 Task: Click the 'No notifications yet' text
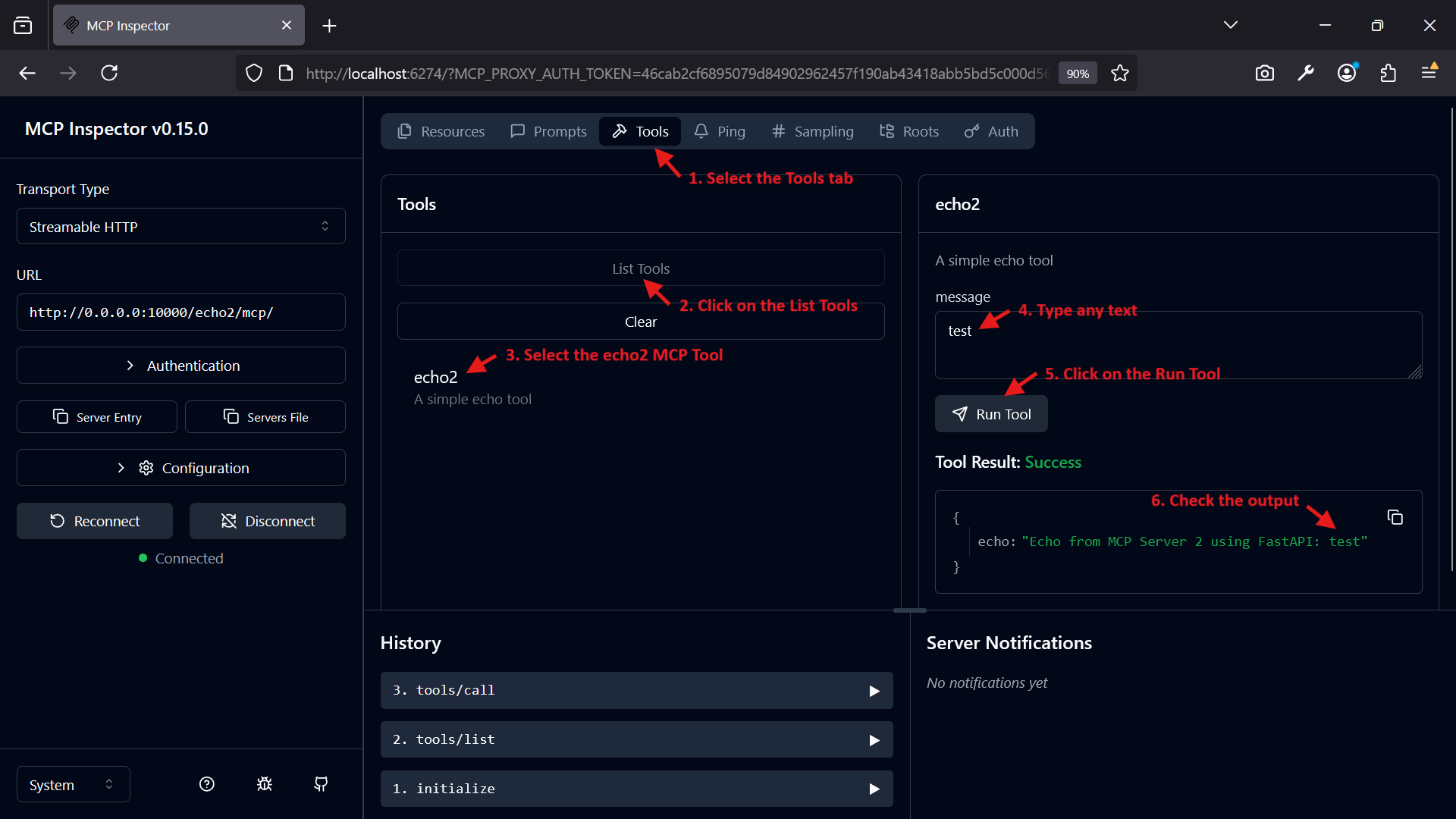coord(987,682)
